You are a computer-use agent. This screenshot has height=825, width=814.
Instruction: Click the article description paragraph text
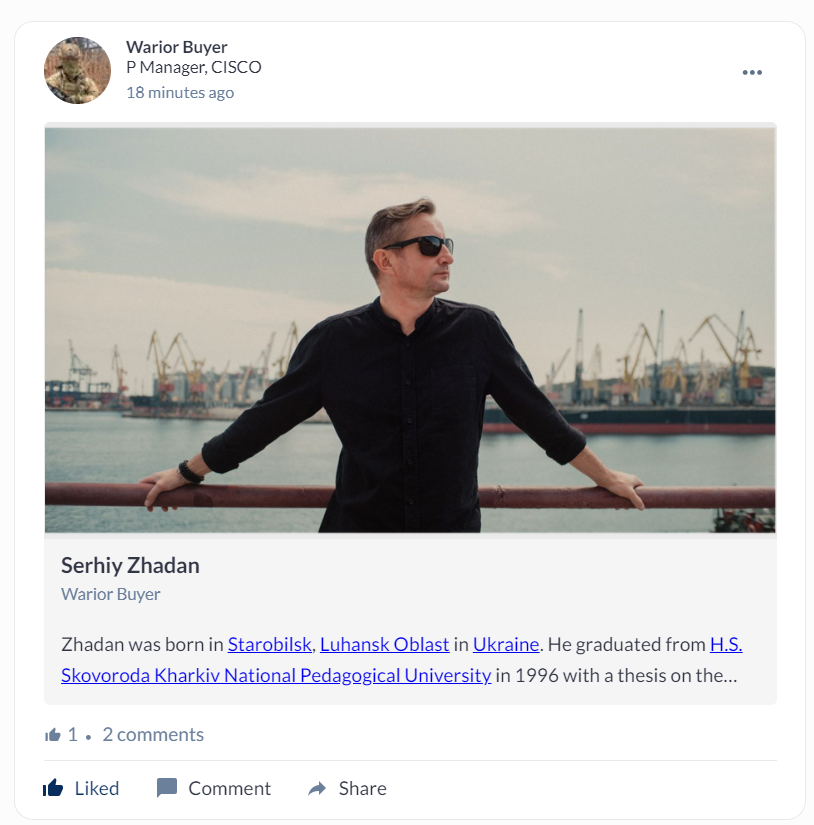tap(610, 675)
